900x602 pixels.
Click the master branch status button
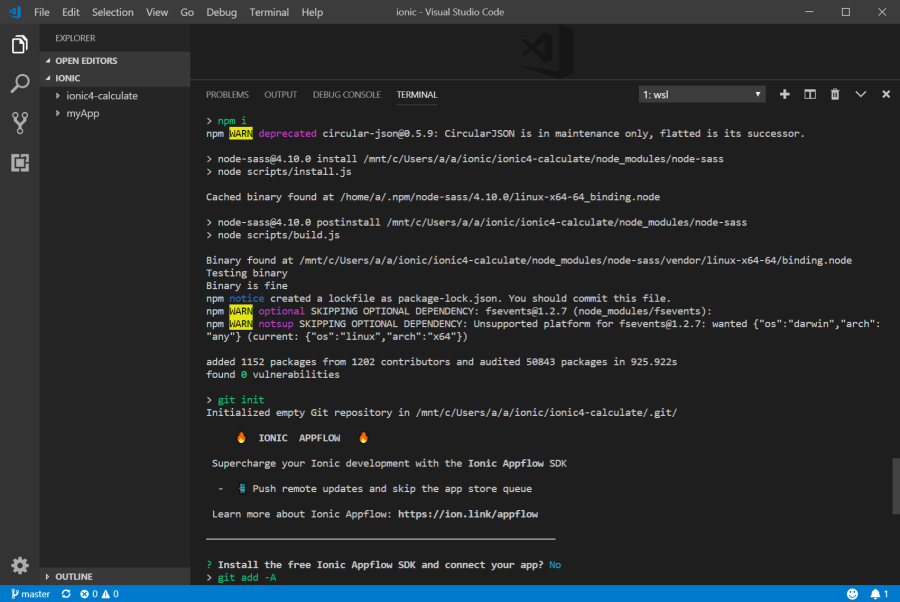pos(30,594)
